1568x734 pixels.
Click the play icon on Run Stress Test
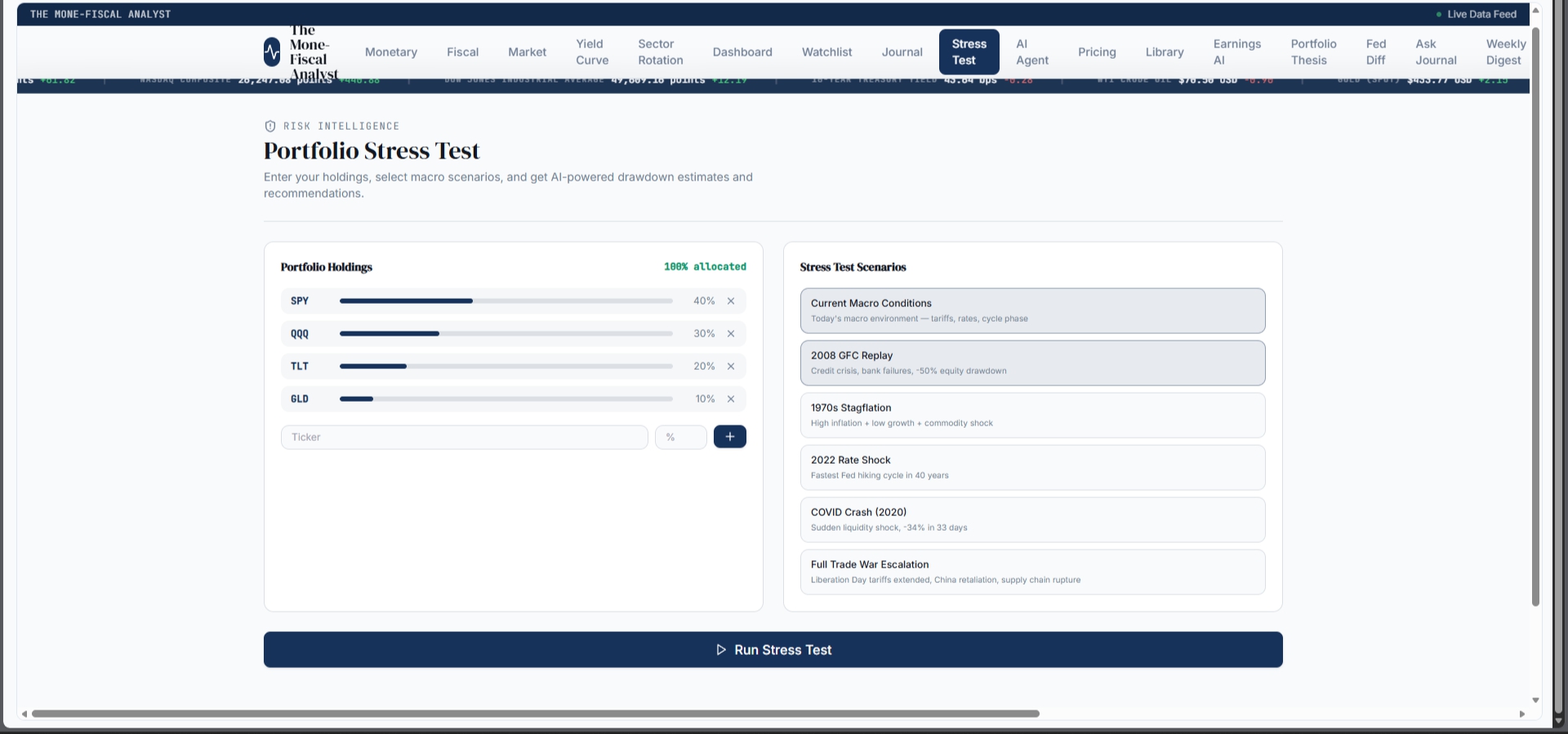pos(721,650)
